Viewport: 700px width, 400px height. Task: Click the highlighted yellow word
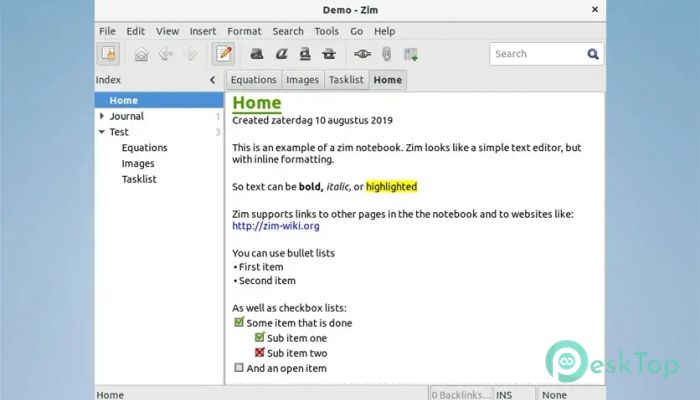(392, 187)
